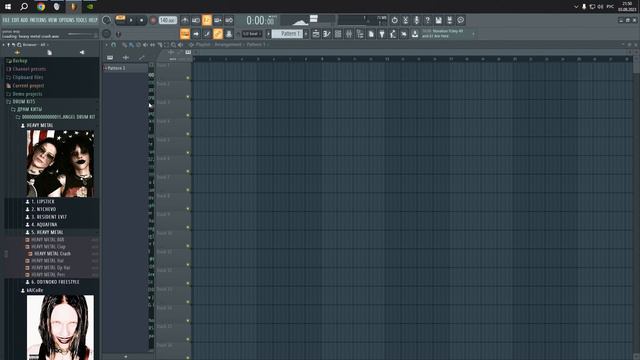Toggle typing keyboard to piano
640x360 pixels.
[185, 34]
